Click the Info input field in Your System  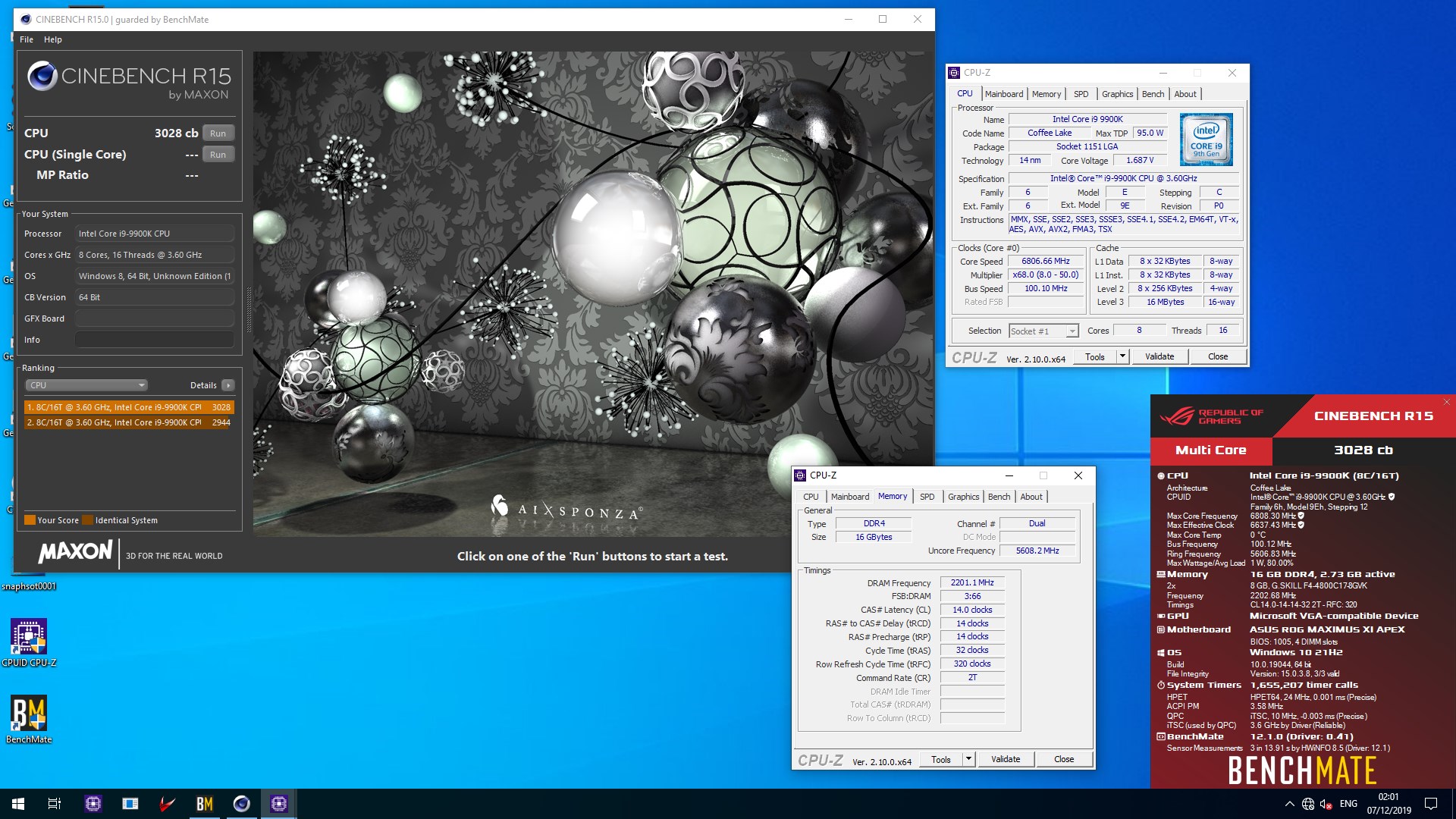point(154,340)
